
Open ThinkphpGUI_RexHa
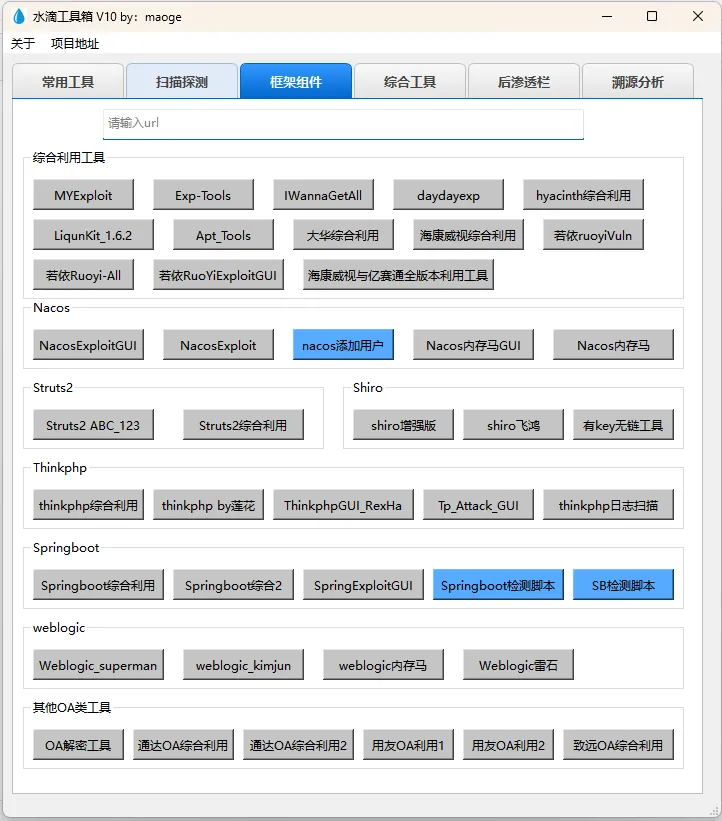343,505
